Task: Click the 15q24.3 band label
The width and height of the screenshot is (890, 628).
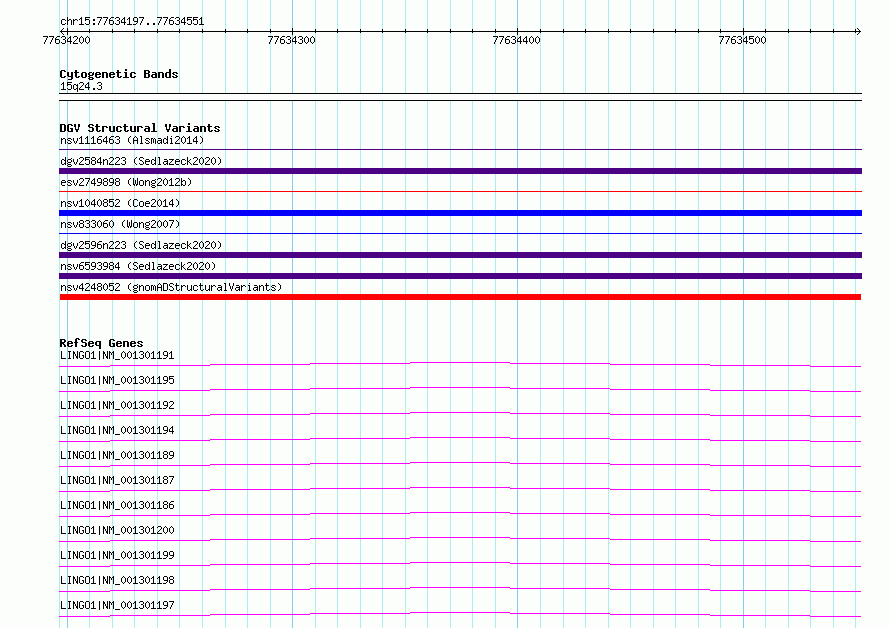Action: pyautogui.click(x=81, y=86)
